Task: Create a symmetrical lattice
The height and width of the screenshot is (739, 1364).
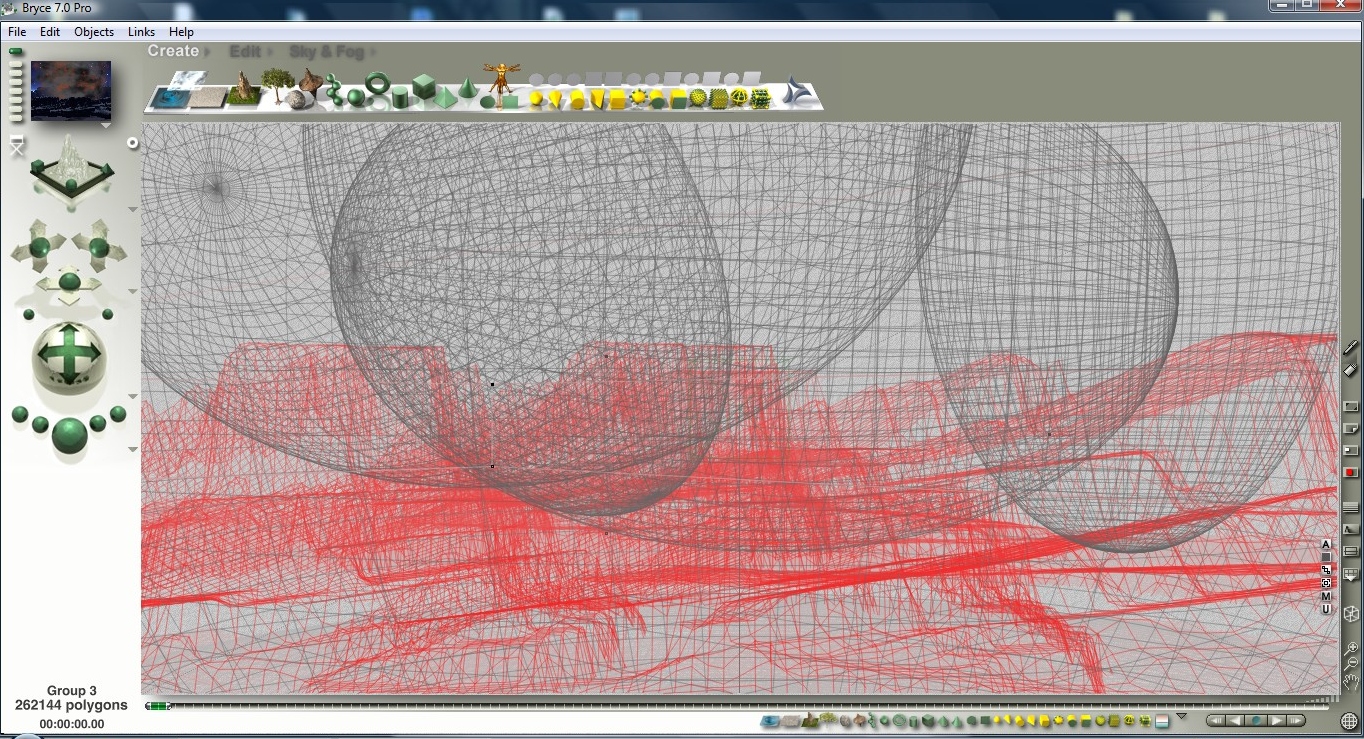Action: 312,81
